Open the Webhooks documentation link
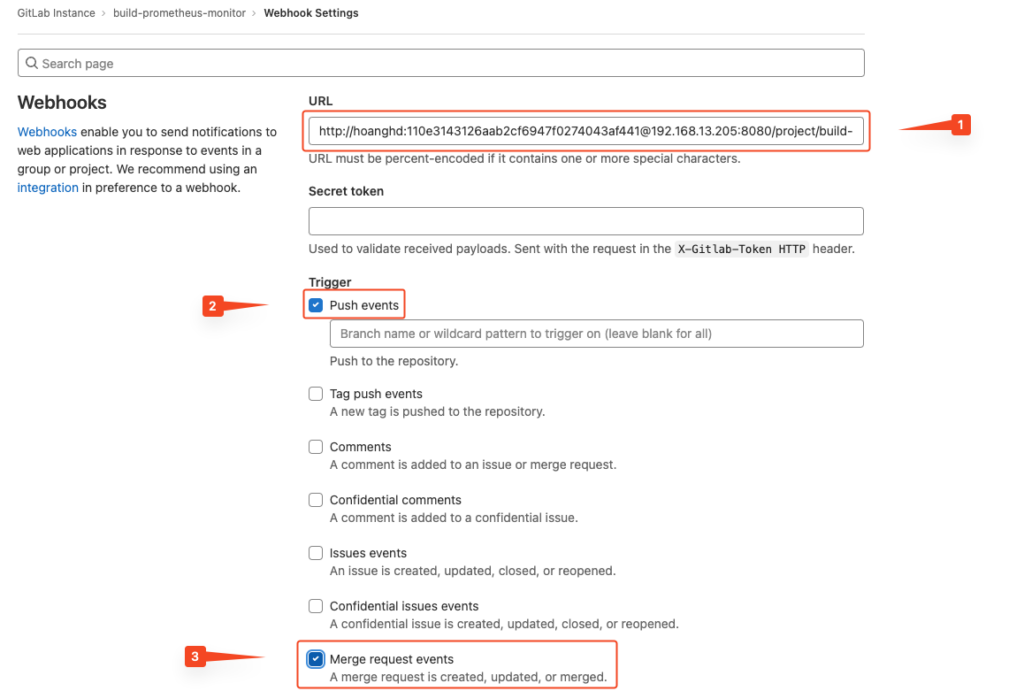Viewport: 1024px width, 691px height. (47, 132)
